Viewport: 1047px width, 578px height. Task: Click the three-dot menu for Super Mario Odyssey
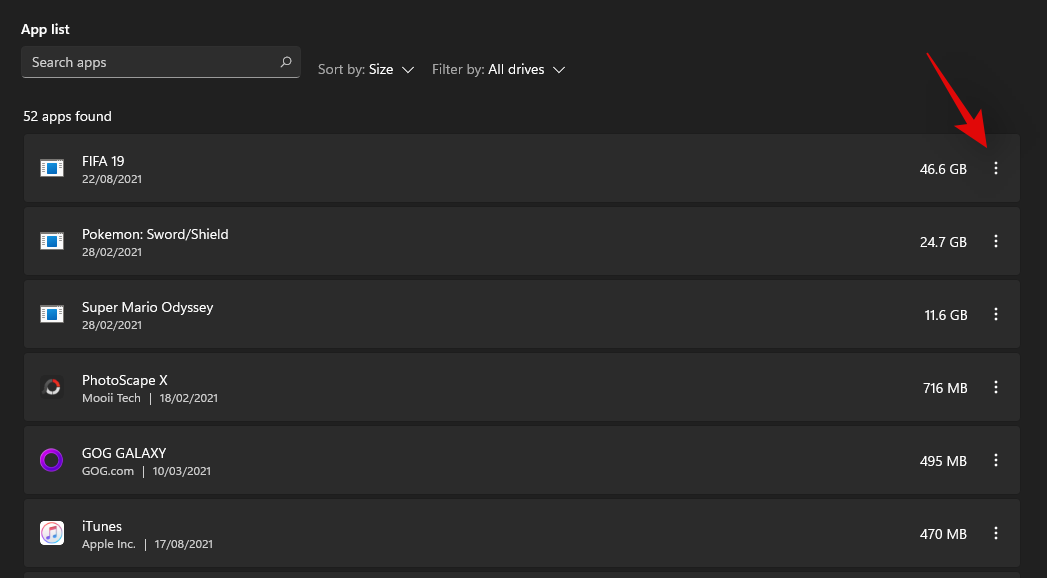tap(995, 315)
